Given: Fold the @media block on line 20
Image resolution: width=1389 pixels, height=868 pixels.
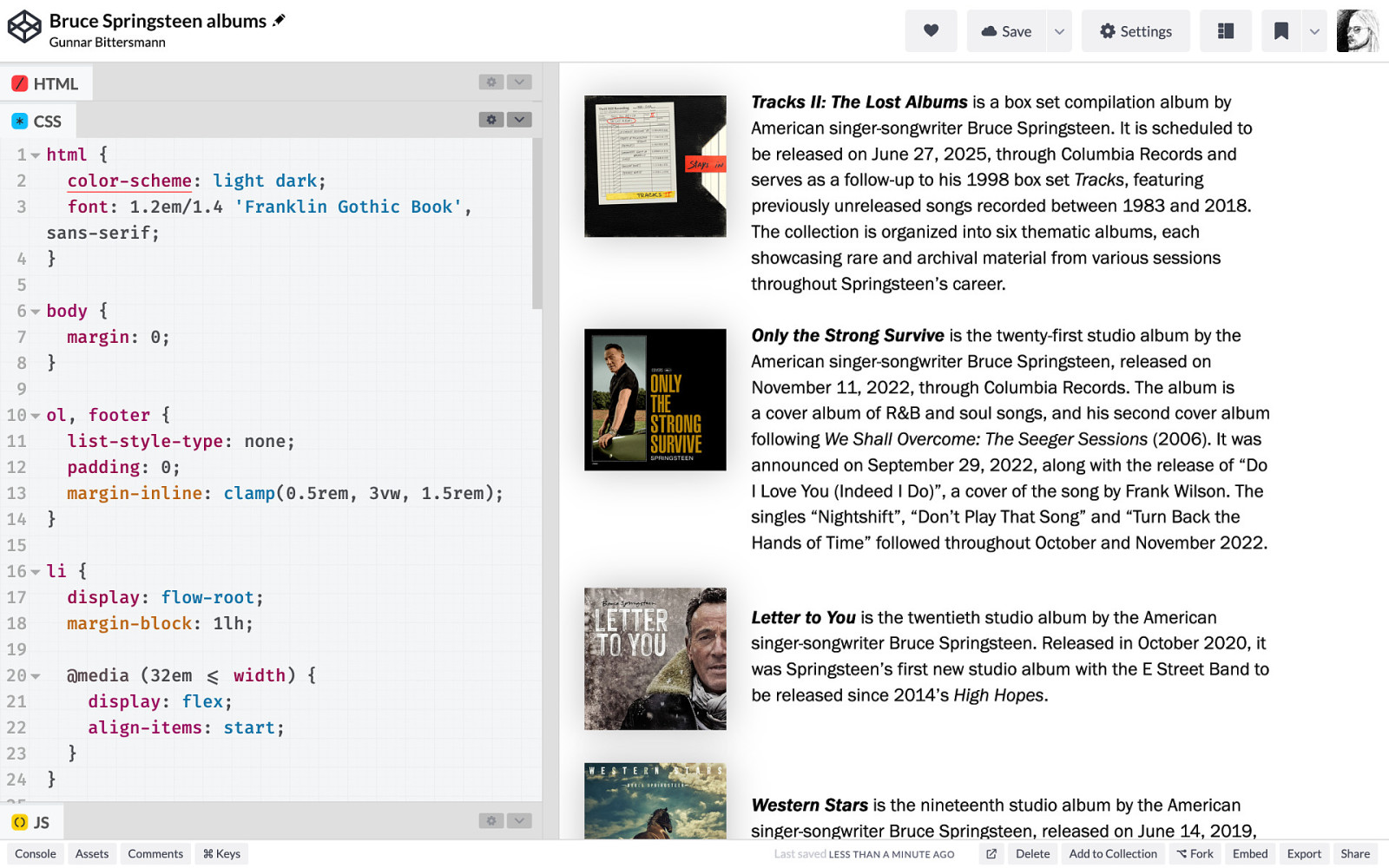Looking at the screenshot, I should click(x=36, y=676).
